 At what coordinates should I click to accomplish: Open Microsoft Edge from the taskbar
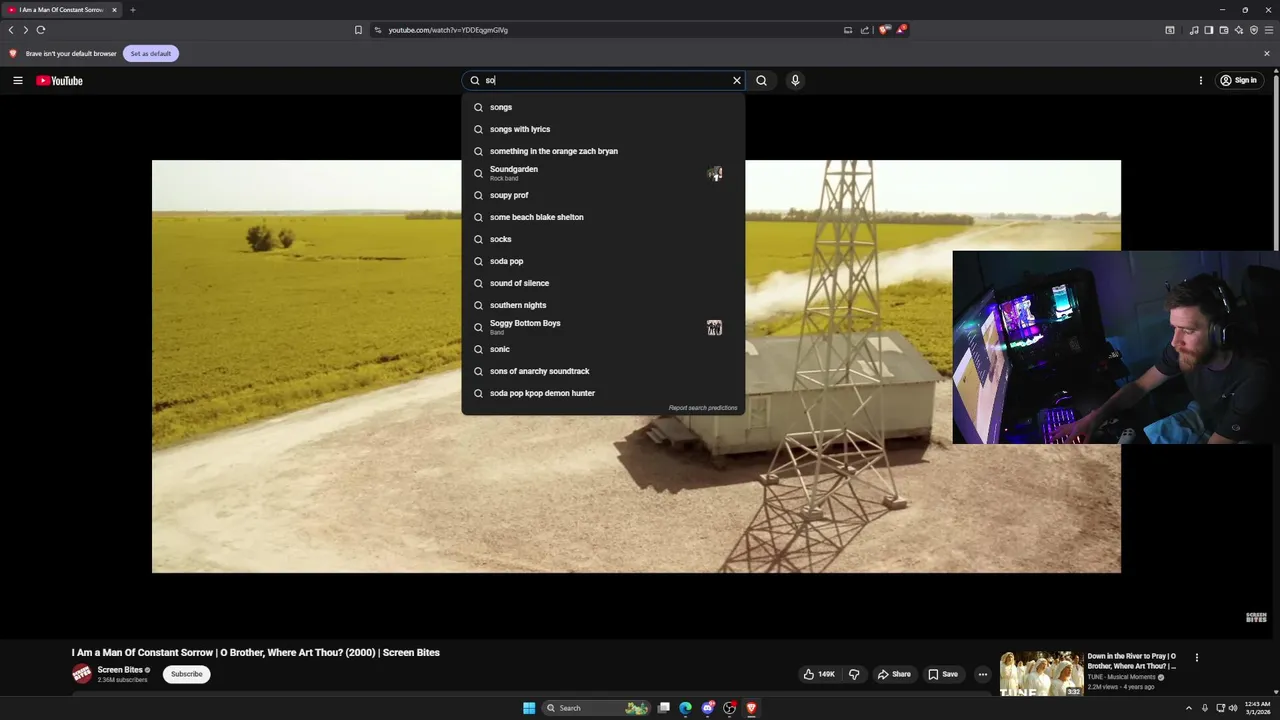(x=685, y=708)
